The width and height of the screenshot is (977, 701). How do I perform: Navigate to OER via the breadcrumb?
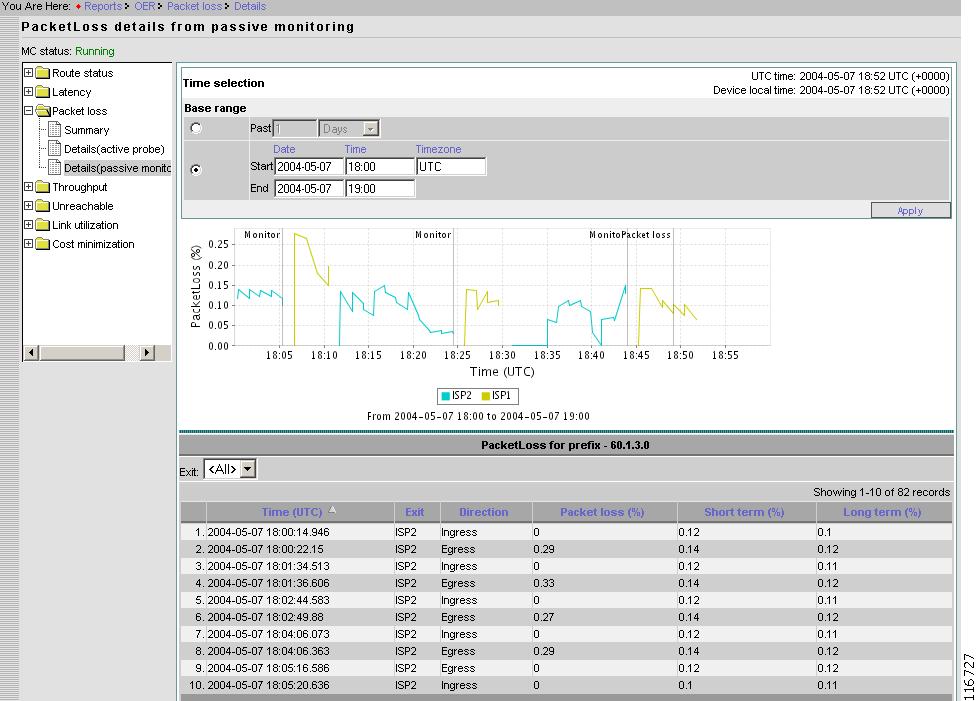(x=144, y=6)
